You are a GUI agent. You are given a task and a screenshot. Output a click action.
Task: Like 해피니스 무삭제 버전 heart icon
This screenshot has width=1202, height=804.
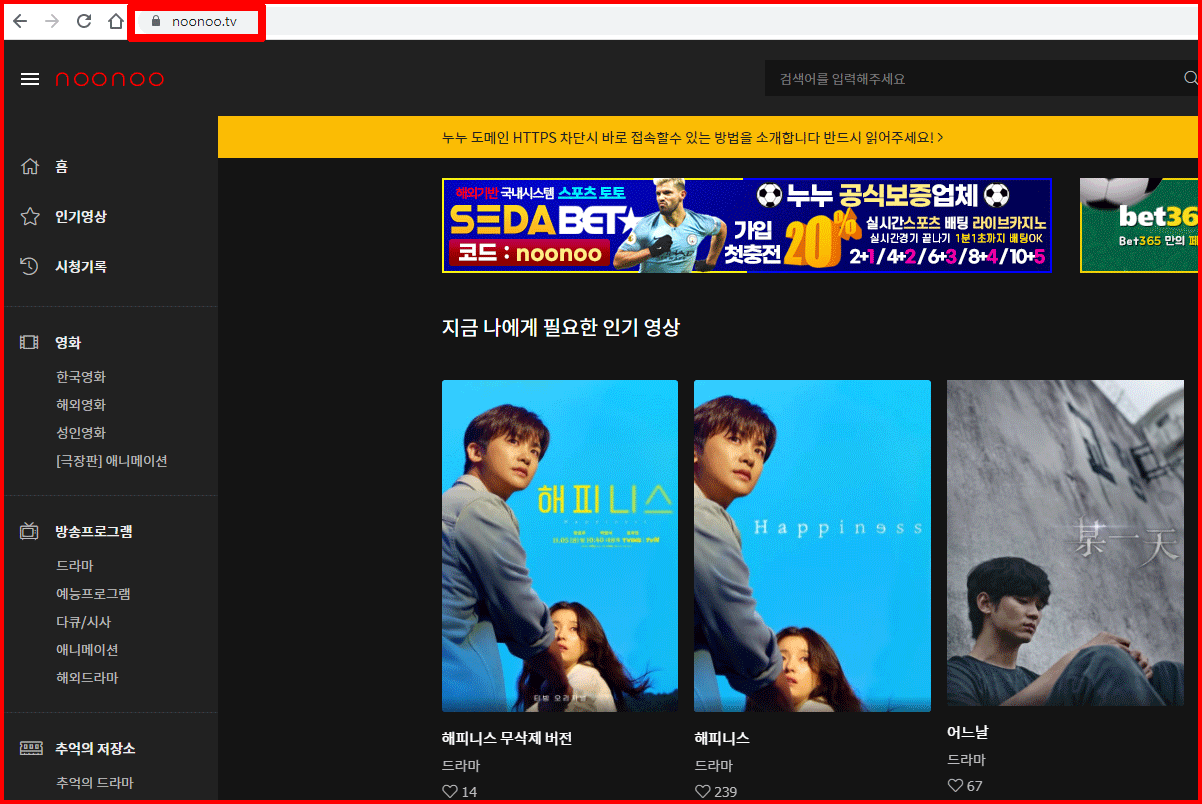pyautogui.click(x=449, y=791)
